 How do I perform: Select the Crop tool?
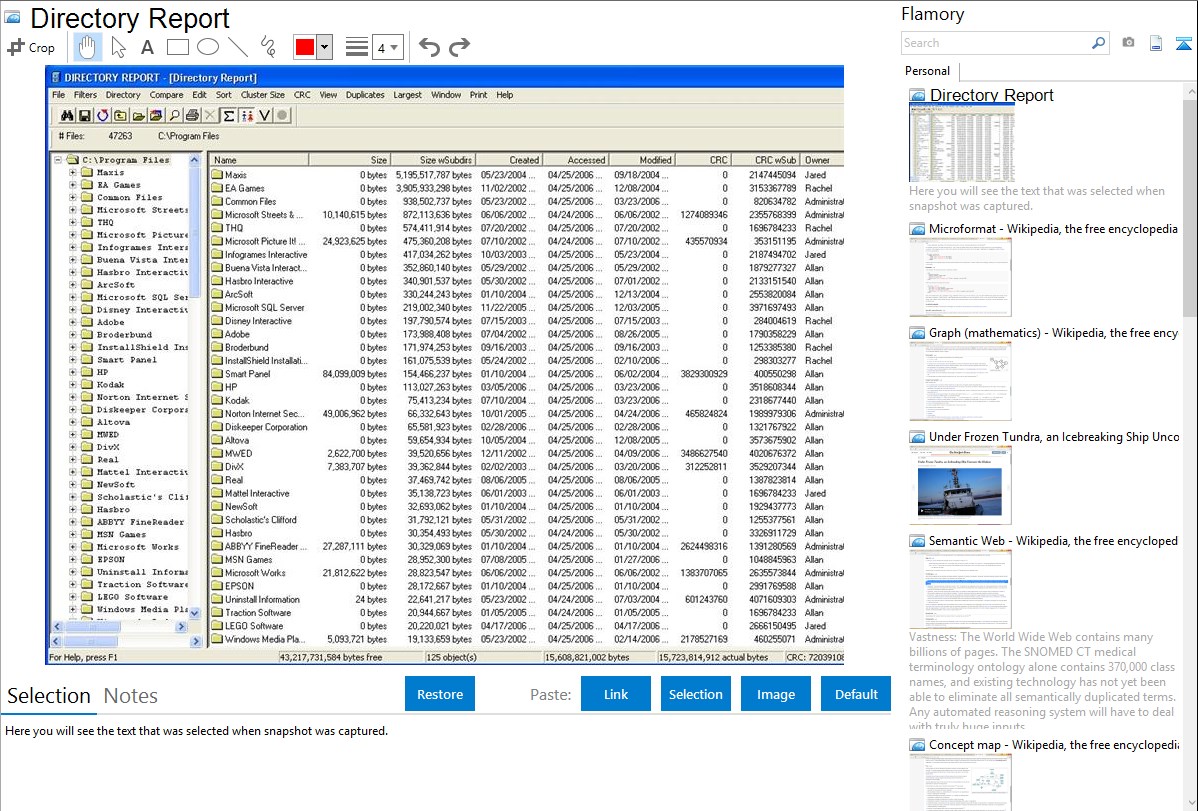point(31,47)
